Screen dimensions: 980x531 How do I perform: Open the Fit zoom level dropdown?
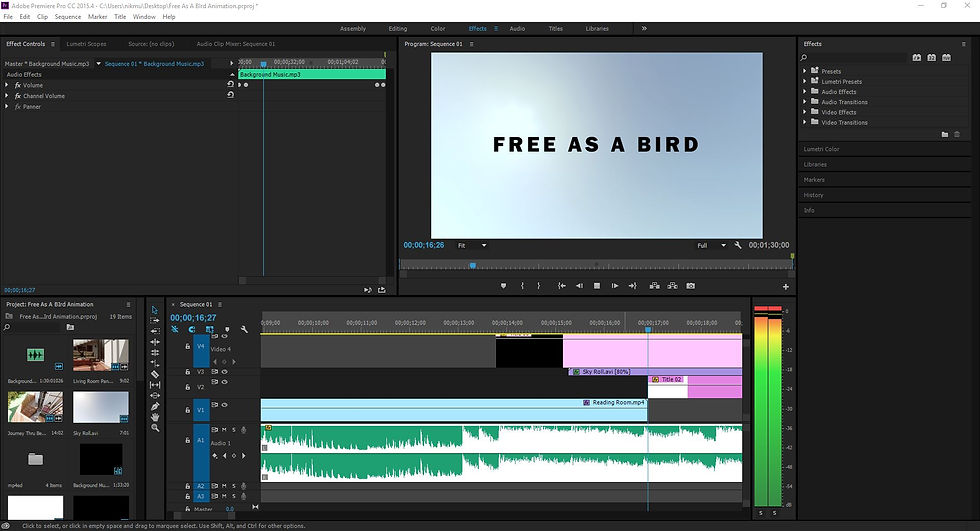(x=472, y=246)
